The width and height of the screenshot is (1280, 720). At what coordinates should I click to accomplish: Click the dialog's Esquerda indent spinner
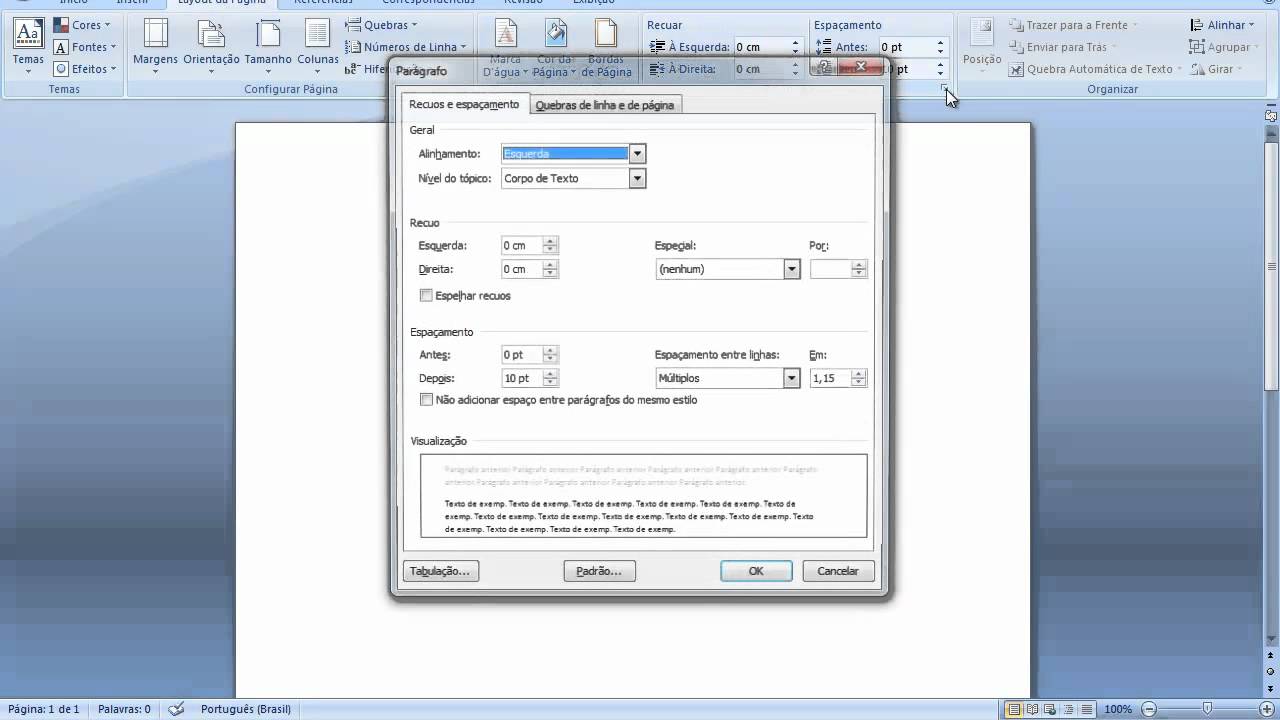[x=550, y=245]
